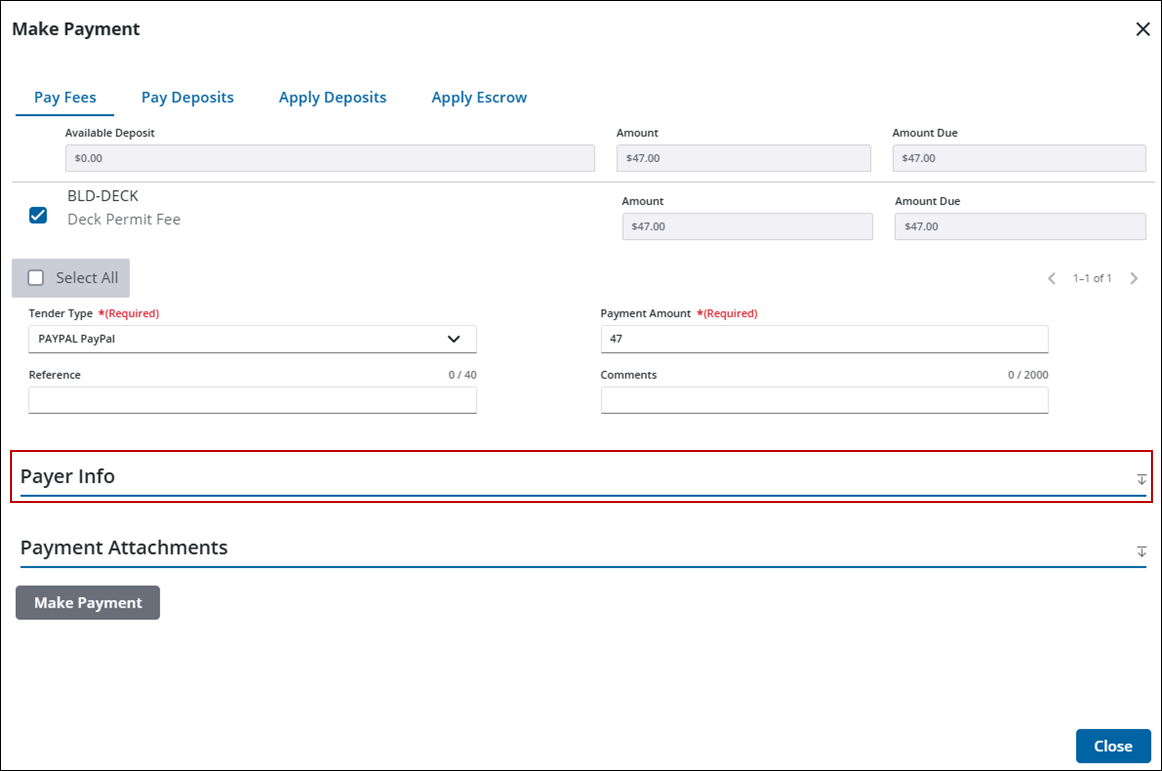Switch to the Pay Fees tab
Image resolution: width=1162 pixels, height=771 pixels.
click(x=65, y=97)
